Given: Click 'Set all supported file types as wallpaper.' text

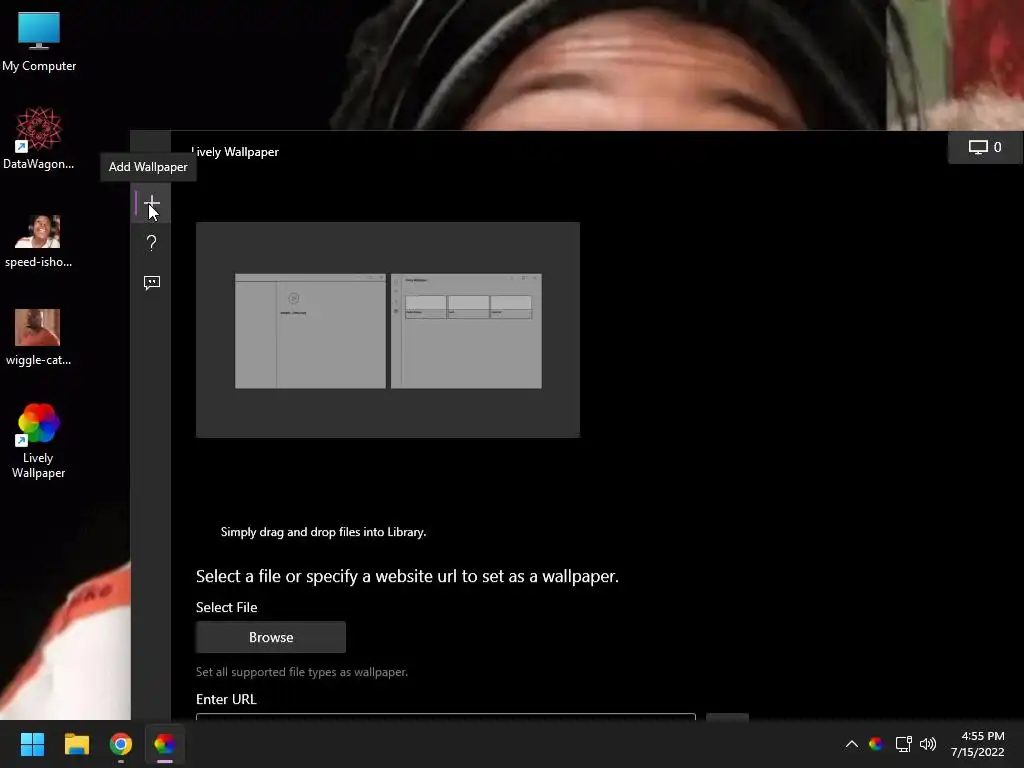Looking at the screenshot, I should pyautogui.click(x=302, y=672).
